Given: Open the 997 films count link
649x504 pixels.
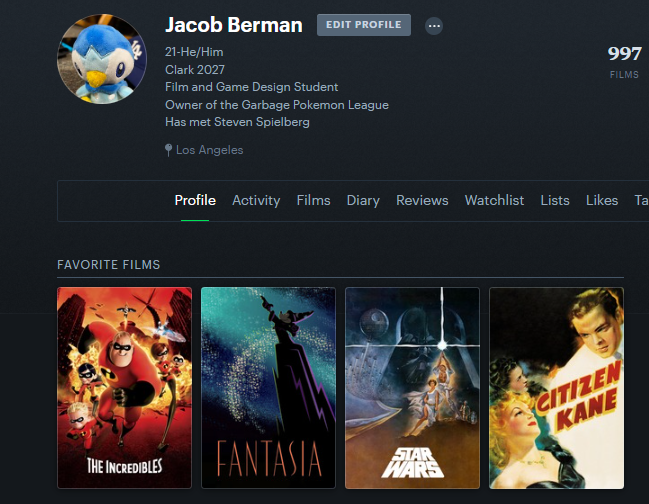Looking at the screenshot, I should pyautogui.click(x=624, y=62).
